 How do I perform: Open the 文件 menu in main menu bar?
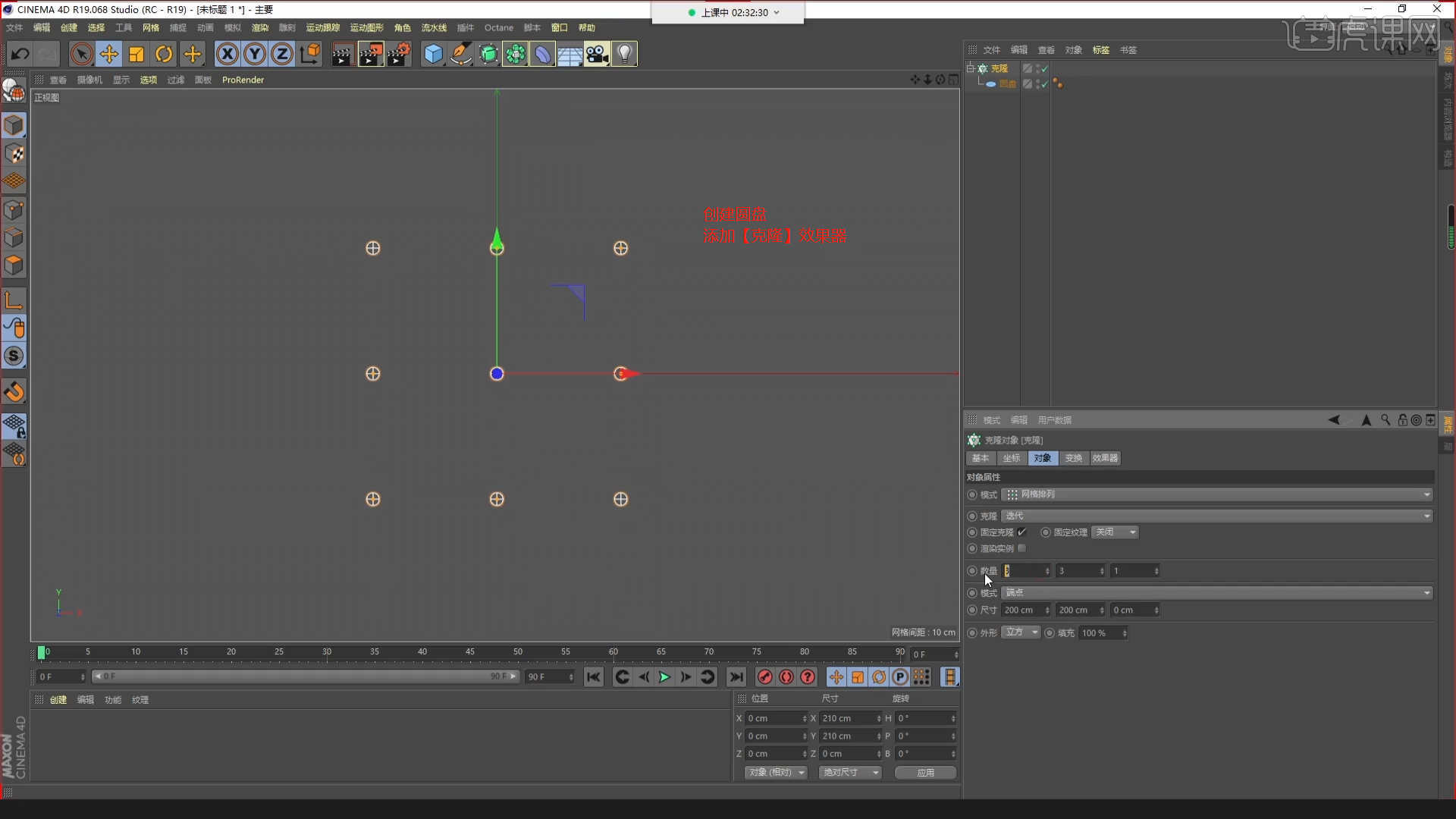[x=14, y=27]
